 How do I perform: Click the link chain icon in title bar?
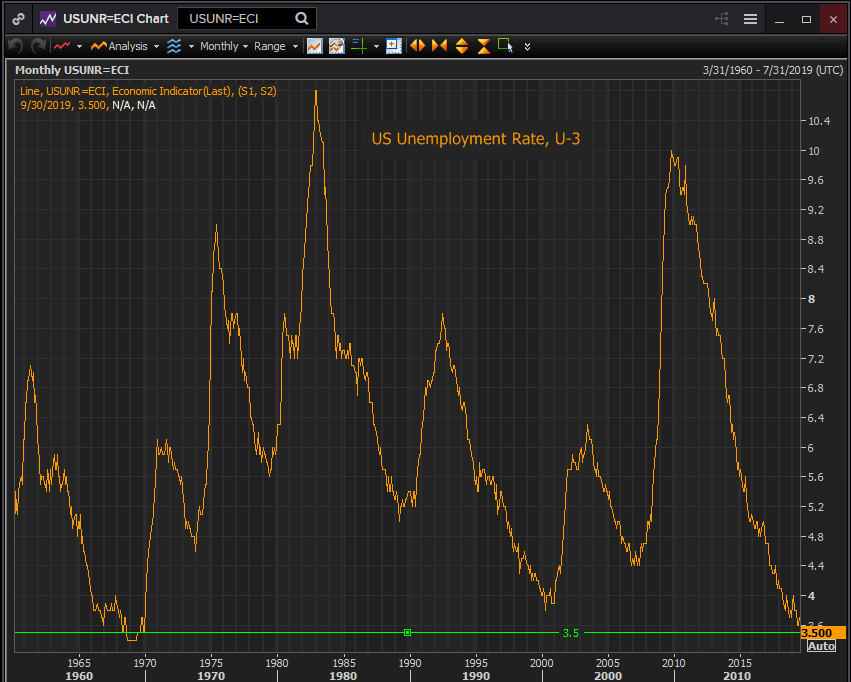click(x=18, y=18)
